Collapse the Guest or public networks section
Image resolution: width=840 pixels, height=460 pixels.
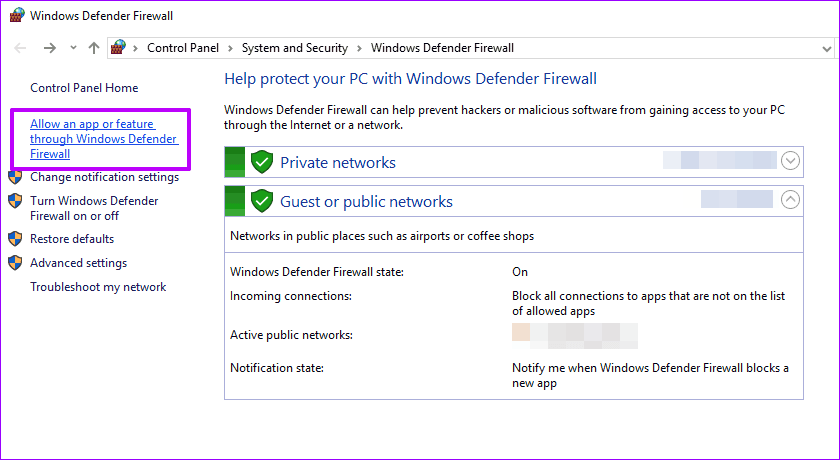coord(790,199)
